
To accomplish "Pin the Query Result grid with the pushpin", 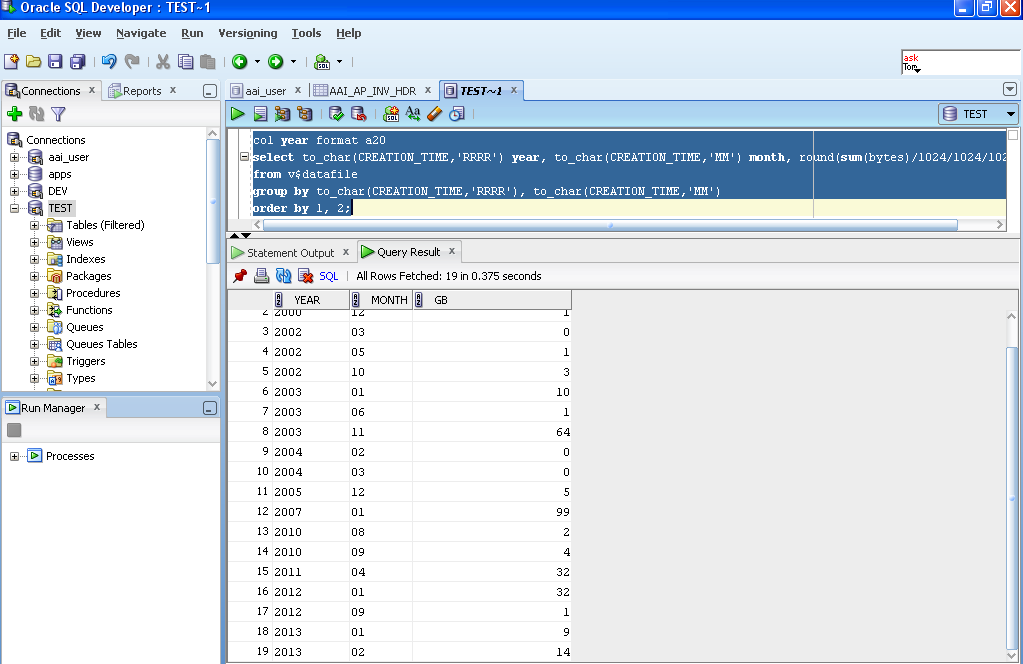I will (240, 276).
